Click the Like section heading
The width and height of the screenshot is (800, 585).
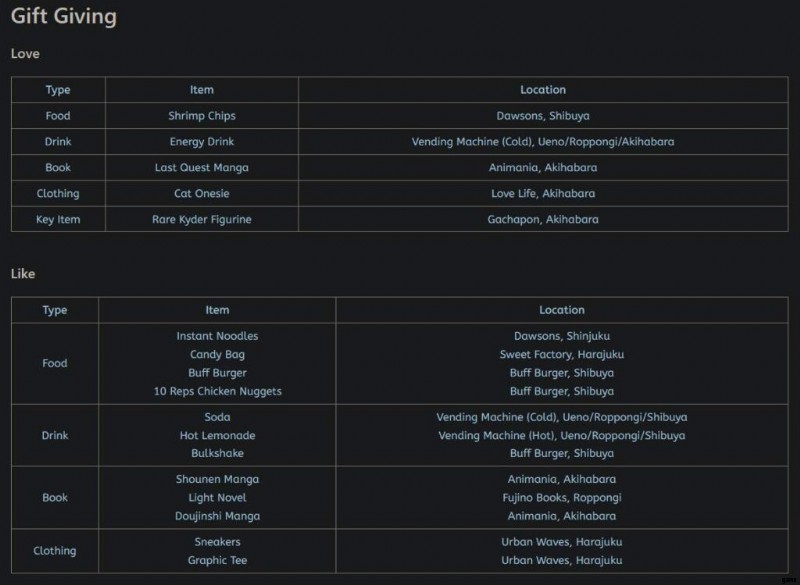coord(24,273)
